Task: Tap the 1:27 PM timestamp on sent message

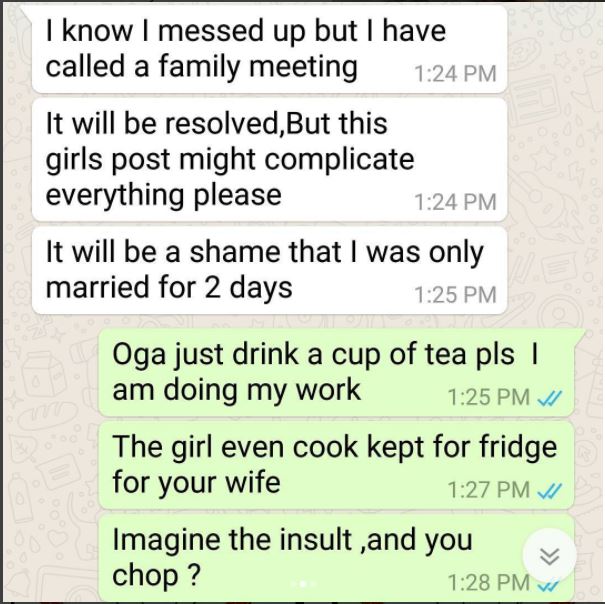Action: tap(488, 490)
